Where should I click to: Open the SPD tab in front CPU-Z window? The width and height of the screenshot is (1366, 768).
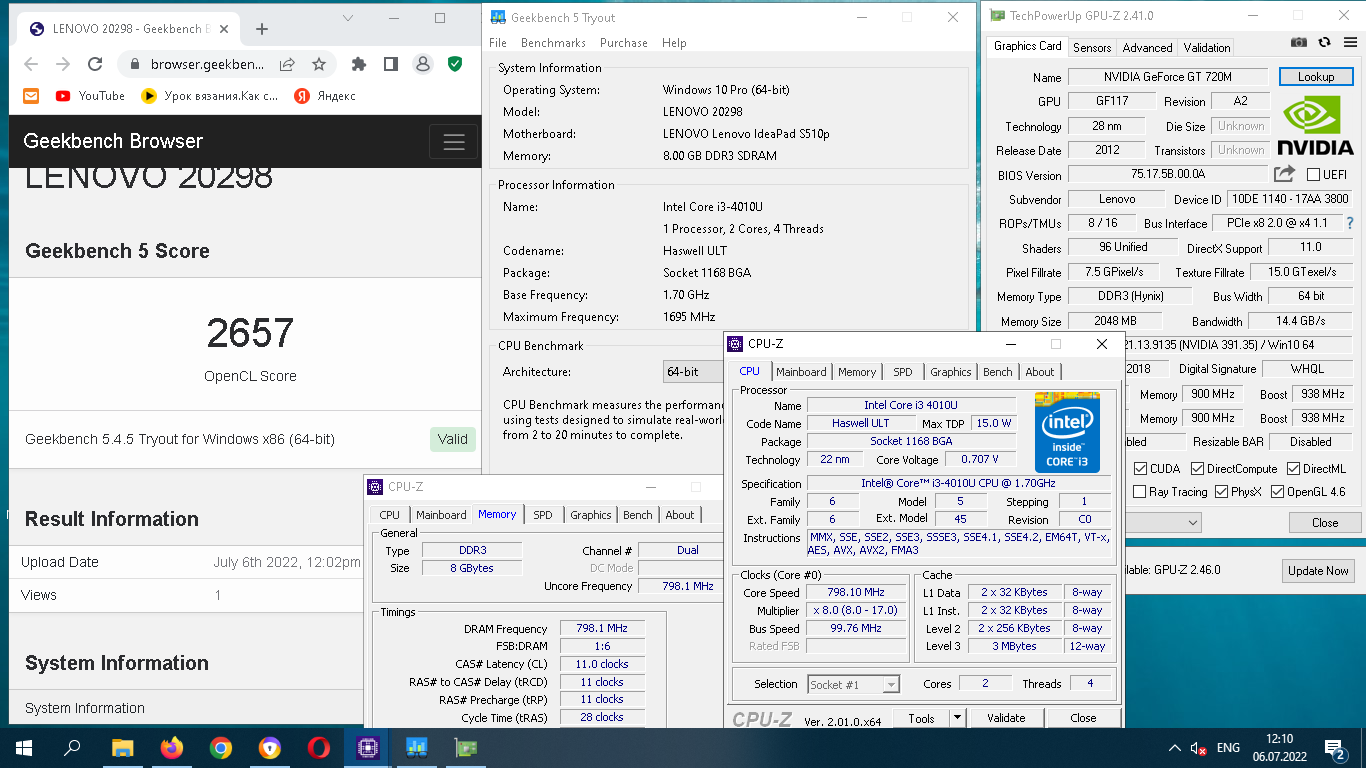(x=903, y=372)
